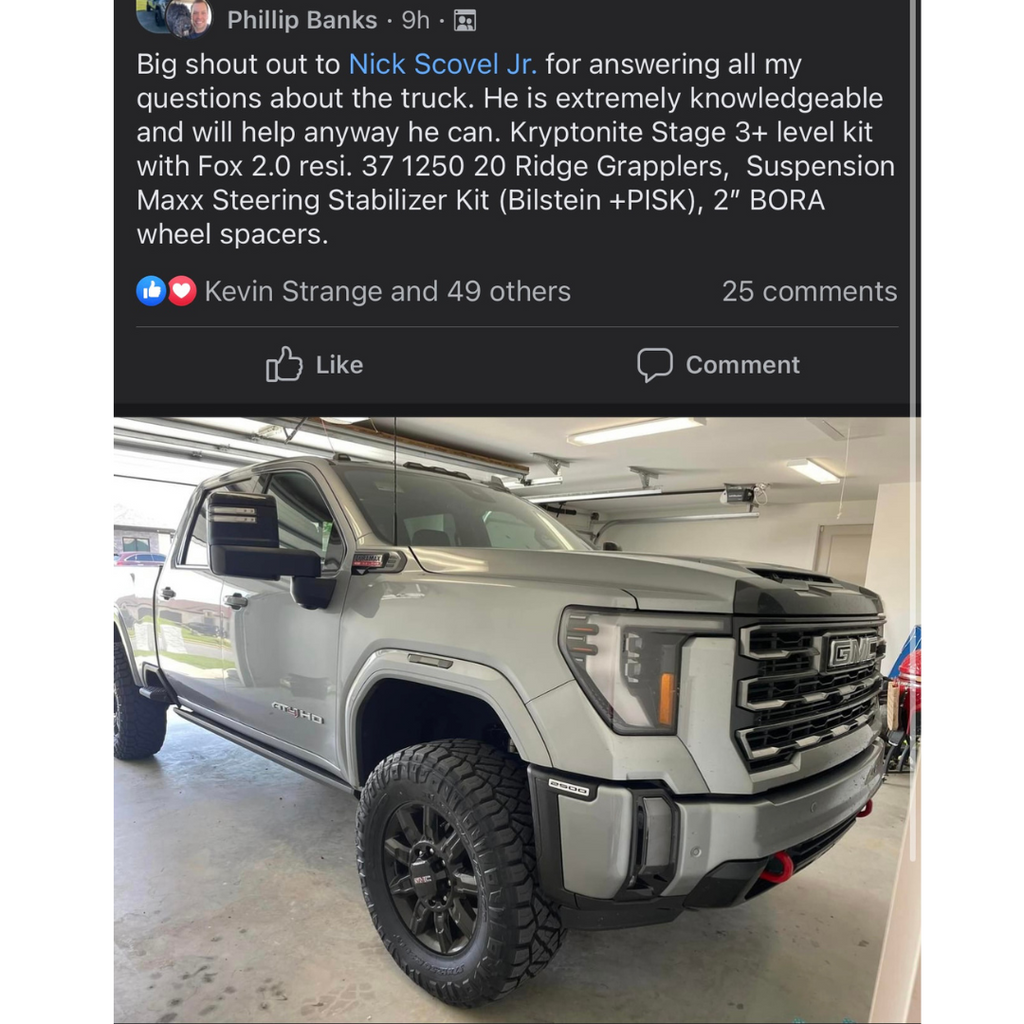
Task: Click the post text about Kryptonite kit
Action: 516,149
